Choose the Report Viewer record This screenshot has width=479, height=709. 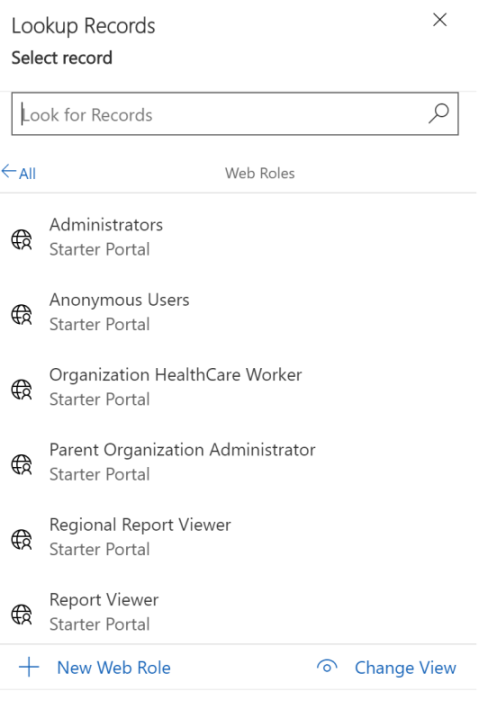click(x=238, y=611)
